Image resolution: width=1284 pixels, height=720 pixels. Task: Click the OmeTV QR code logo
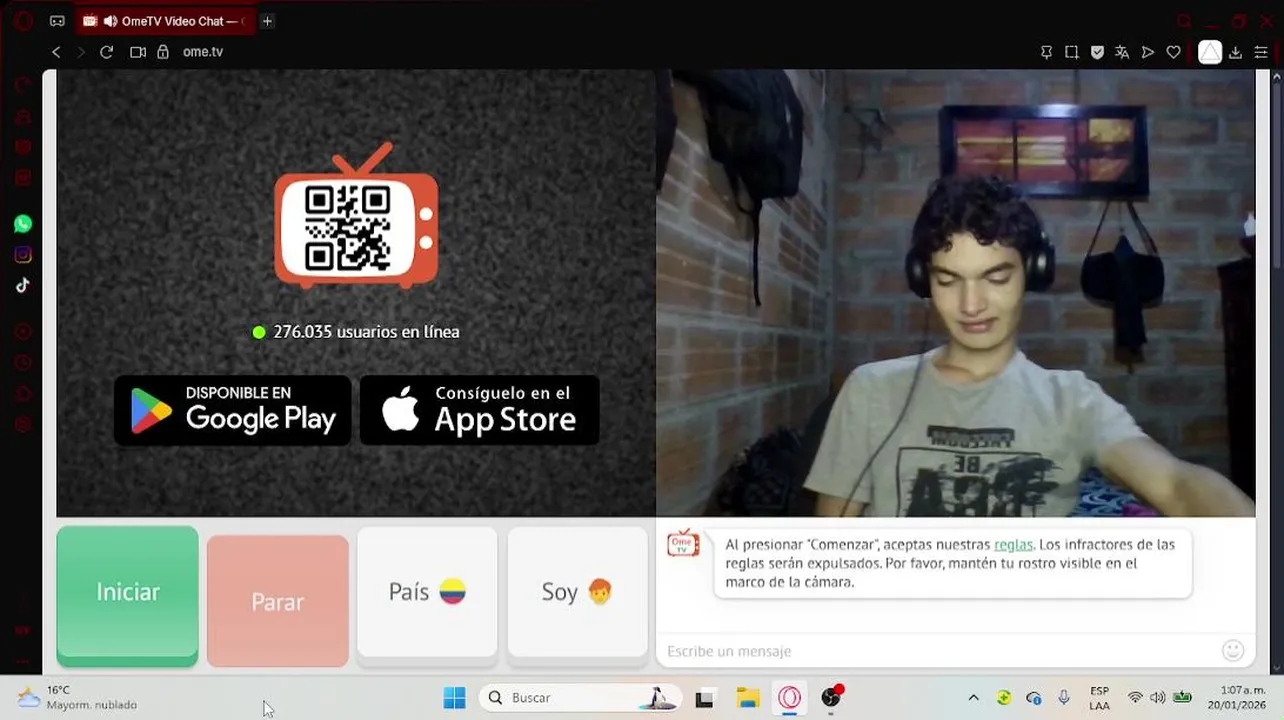356,216
